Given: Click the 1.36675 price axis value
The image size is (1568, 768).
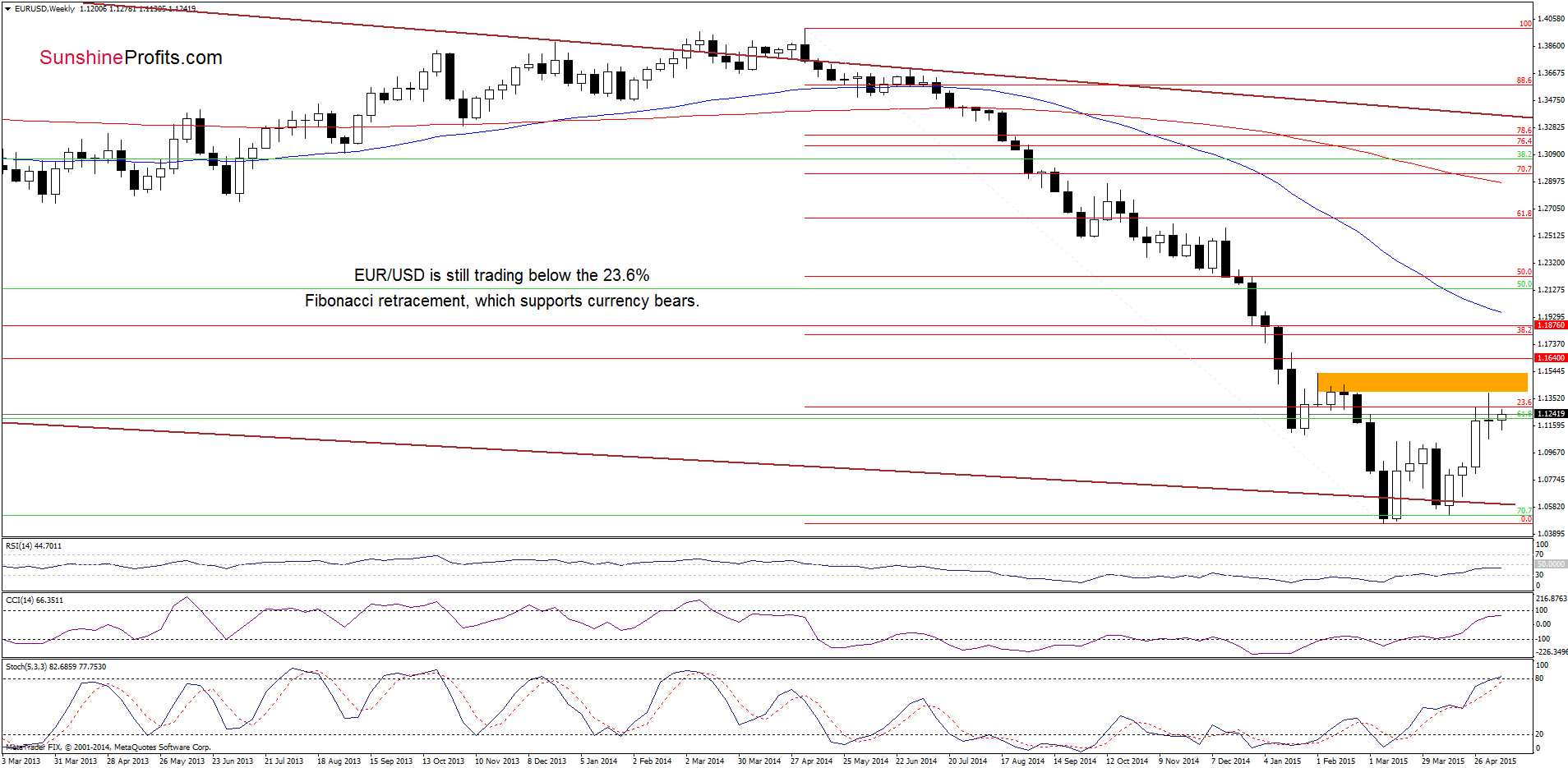Looking at the screenshot, I should [x=1551, y=73].
